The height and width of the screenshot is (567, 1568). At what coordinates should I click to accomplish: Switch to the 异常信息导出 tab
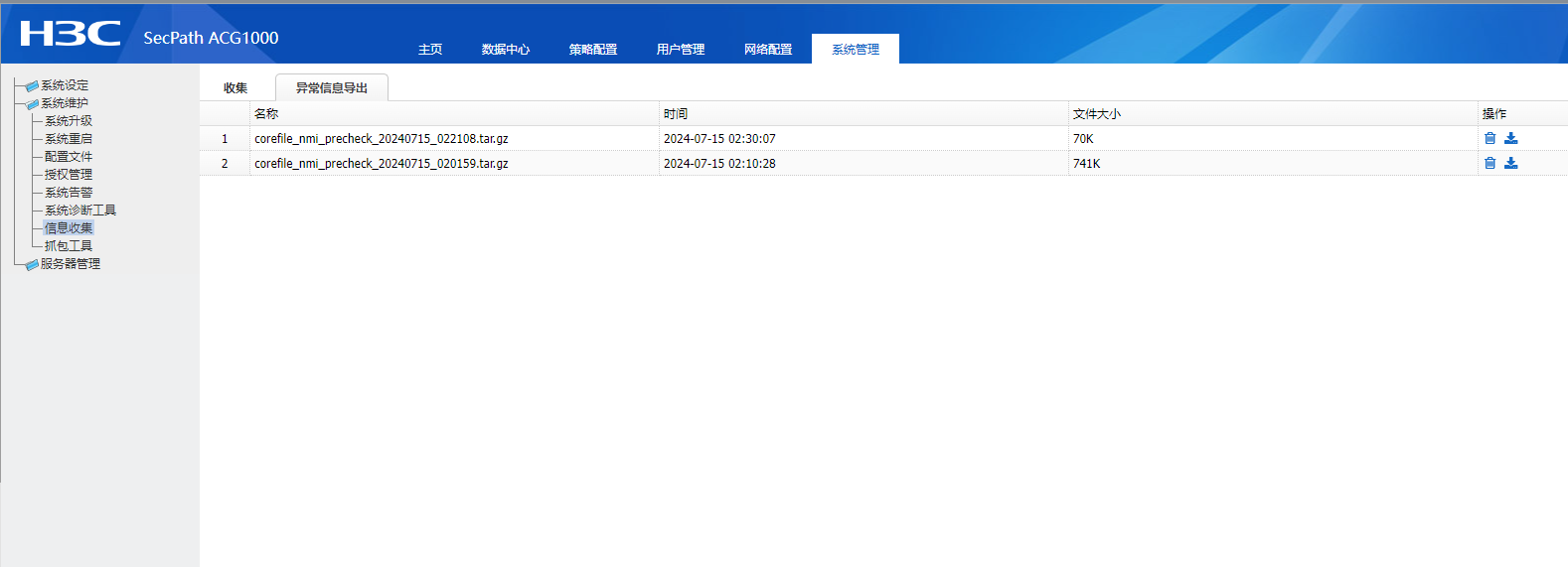332,87
